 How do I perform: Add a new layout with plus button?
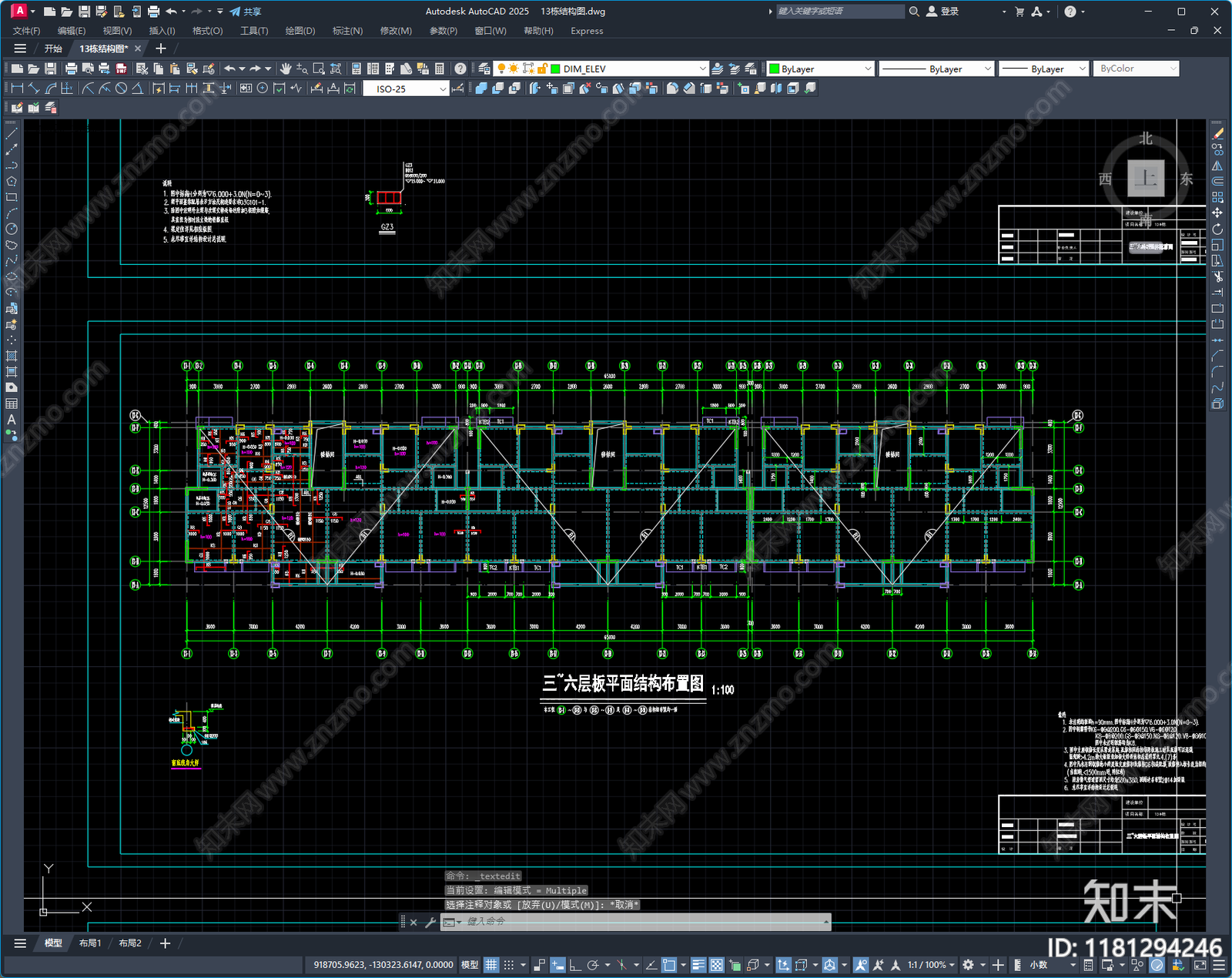(165, 943)
